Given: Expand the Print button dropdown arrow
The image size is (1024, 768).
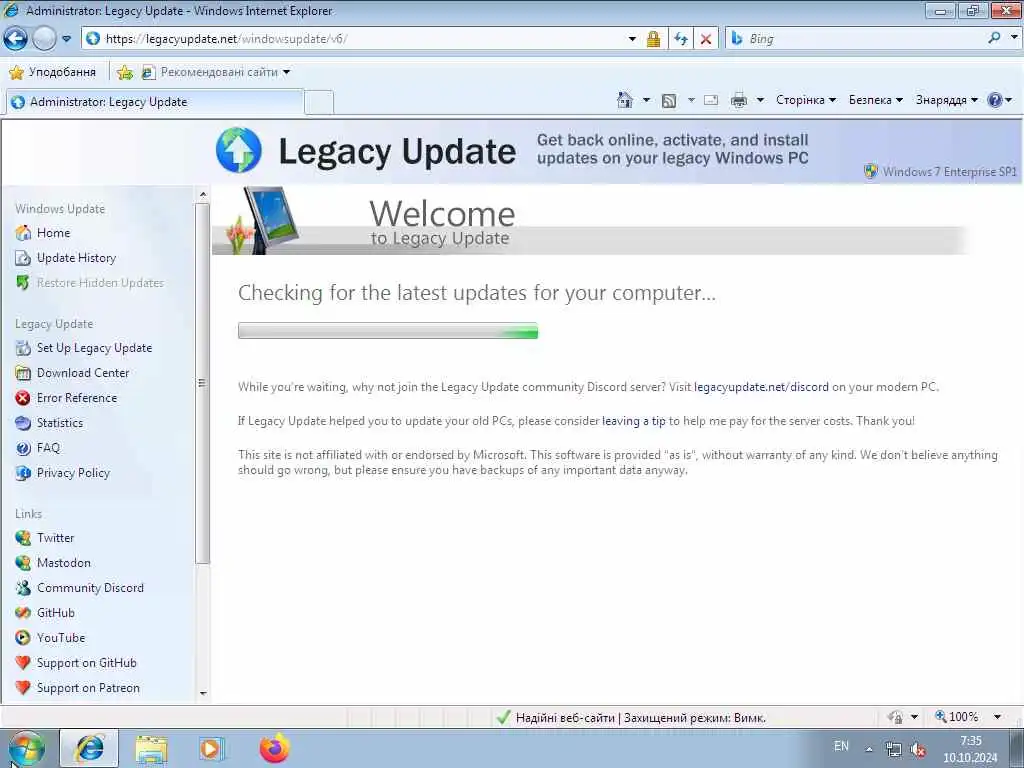Looking at the screenshot, I should (760, 101).
